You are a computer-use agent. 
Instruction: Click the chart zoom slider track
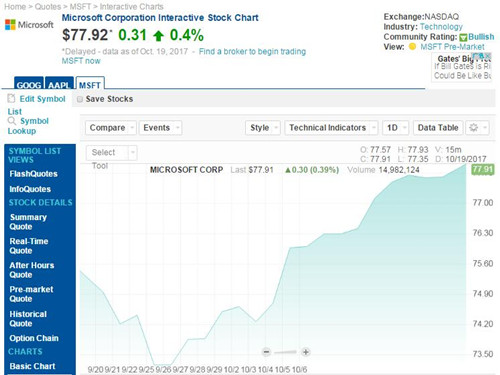pyautogui.click(x=286, y=352)
